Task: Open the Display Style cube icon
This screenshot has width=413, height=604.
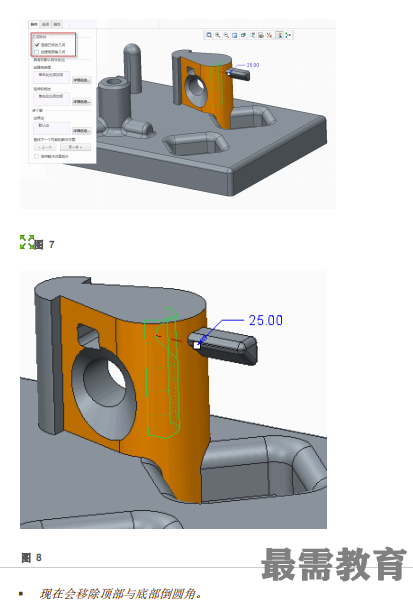Action: click(x=243, y=35)
